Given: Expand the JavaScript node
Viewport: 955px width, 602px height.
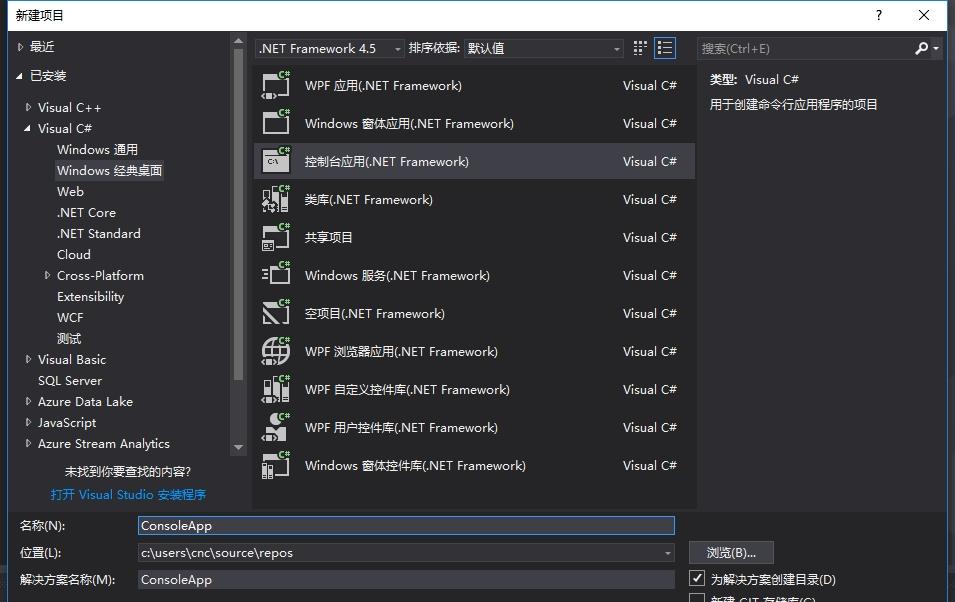Looking at the screenshot, I should (28, 422).
